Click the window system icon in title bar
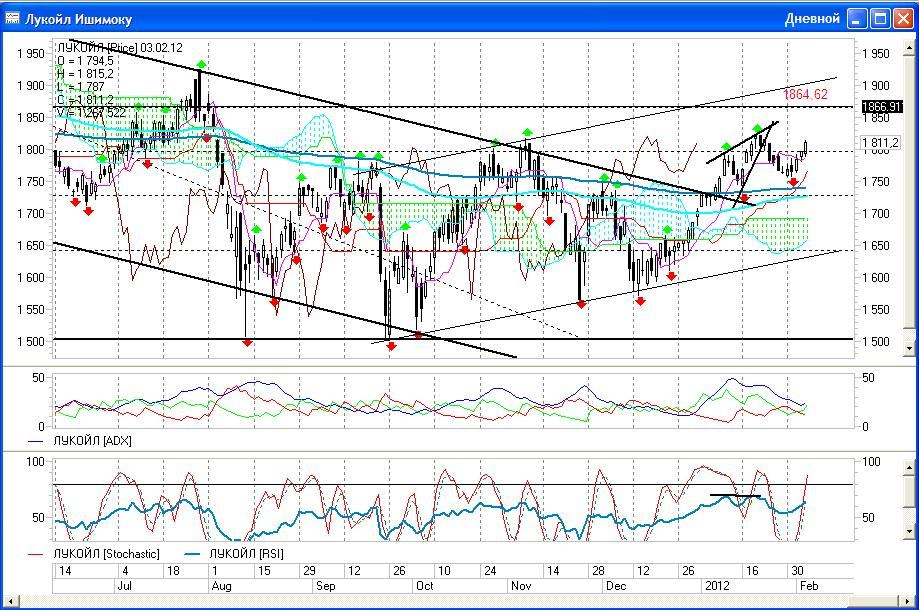The image size is (919, 610). tap(13, 19)
